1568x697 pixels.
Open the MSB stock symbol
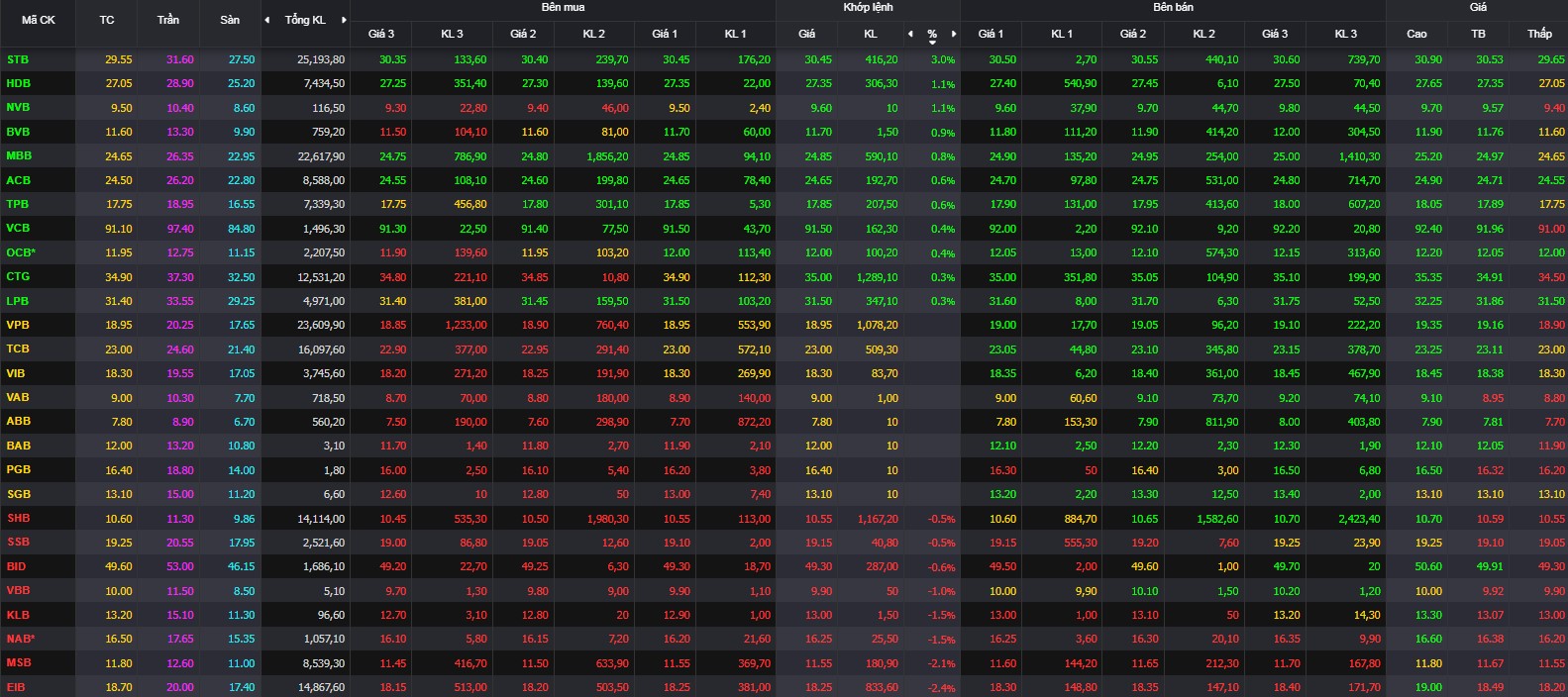point(19,662)
